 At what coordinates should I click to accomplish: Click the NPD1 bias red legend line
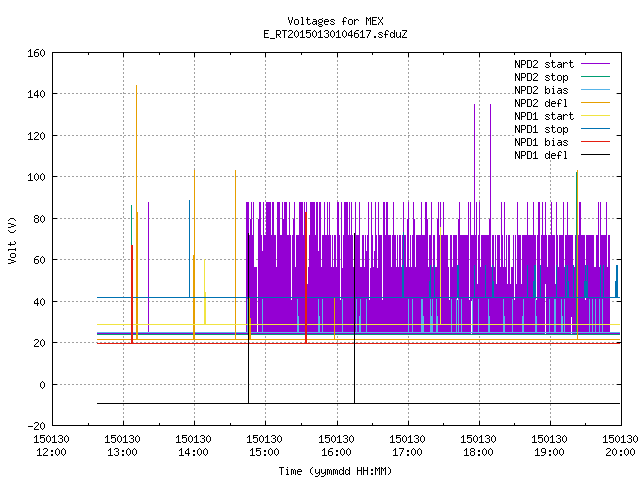coord(595,142)
